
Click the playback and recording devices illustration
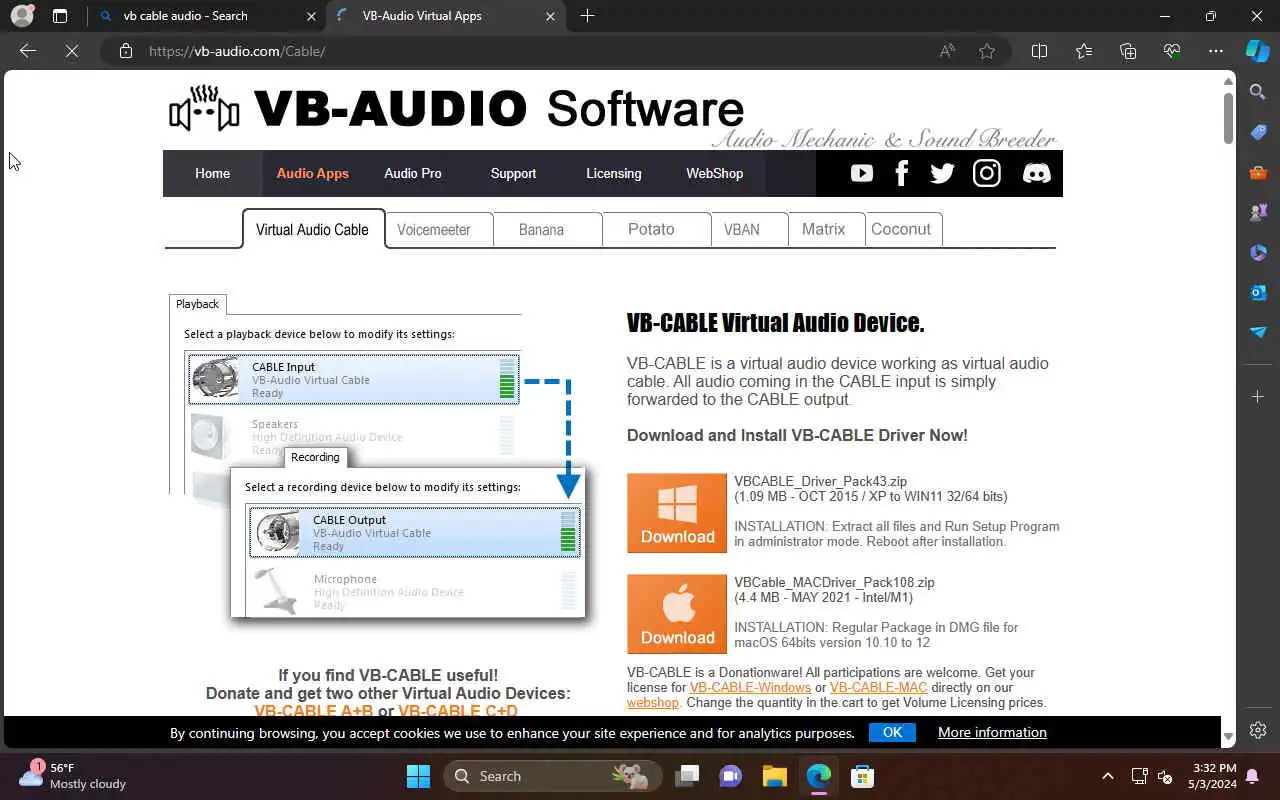379,457
